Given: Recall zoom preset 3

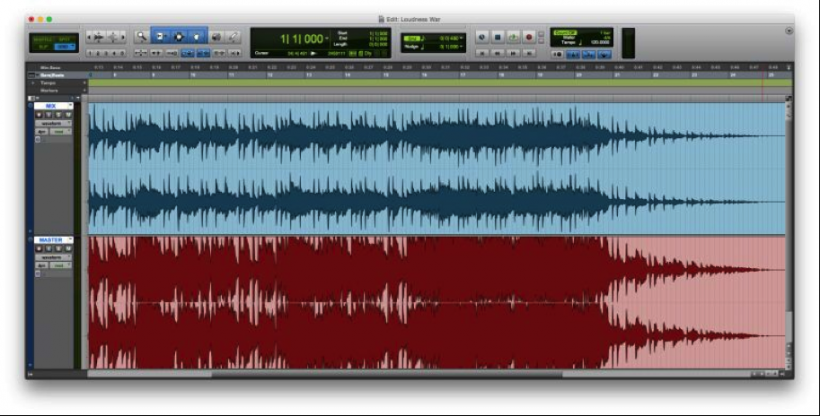Looking at the screenshot, I should pos(106,53).
